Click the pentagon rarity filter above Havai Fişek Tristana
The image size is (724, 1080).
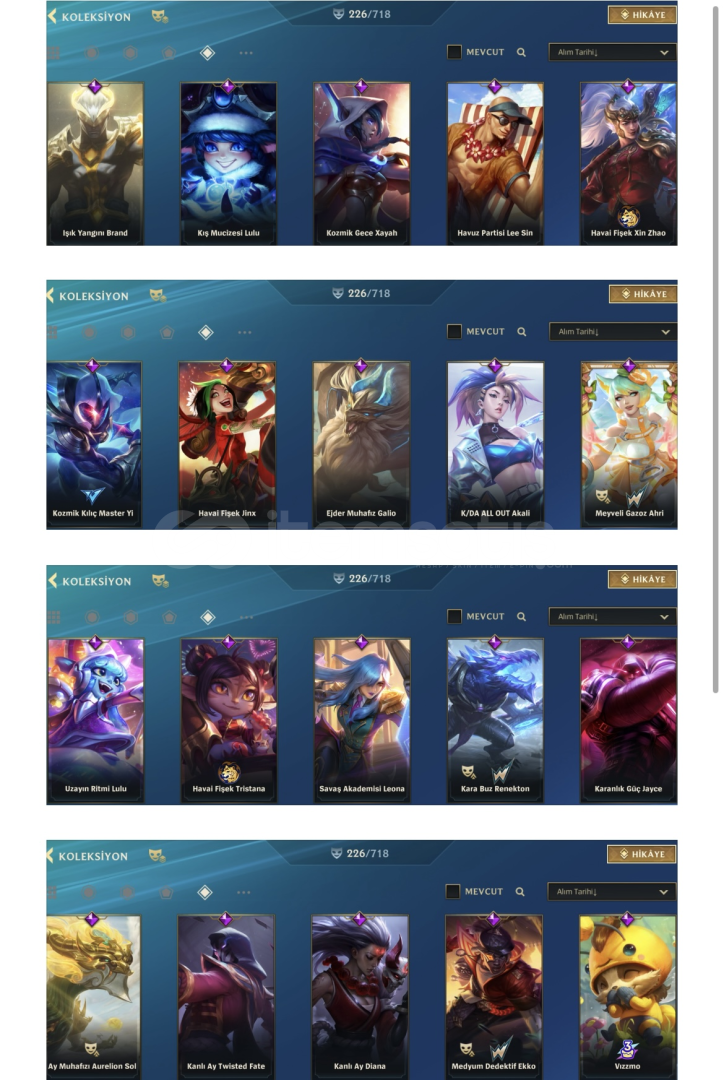point(169,617)
